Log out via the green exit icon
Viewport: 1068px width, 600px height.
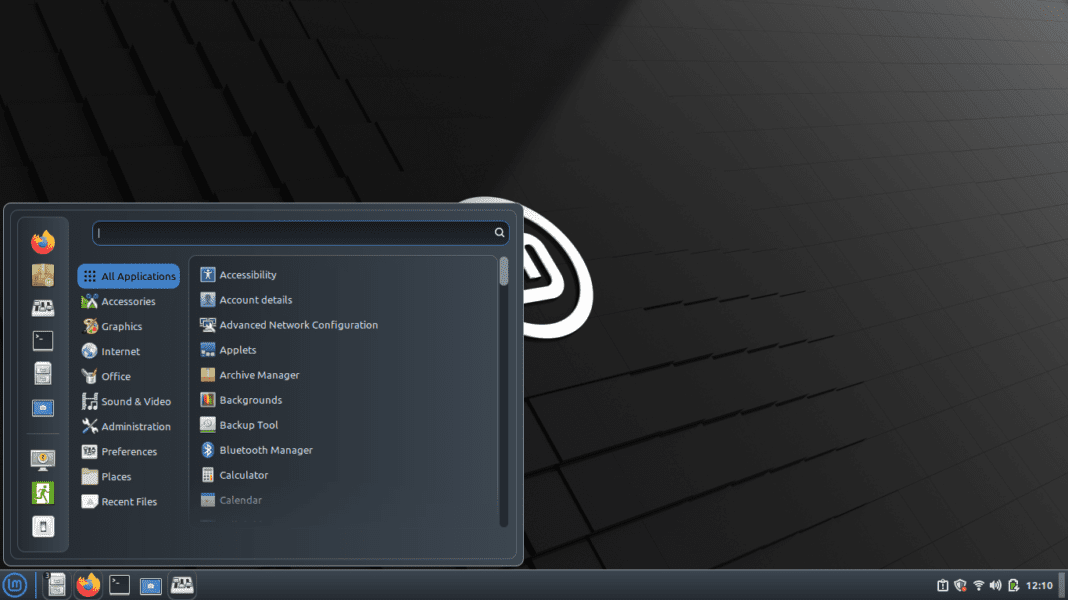[42, 492]
